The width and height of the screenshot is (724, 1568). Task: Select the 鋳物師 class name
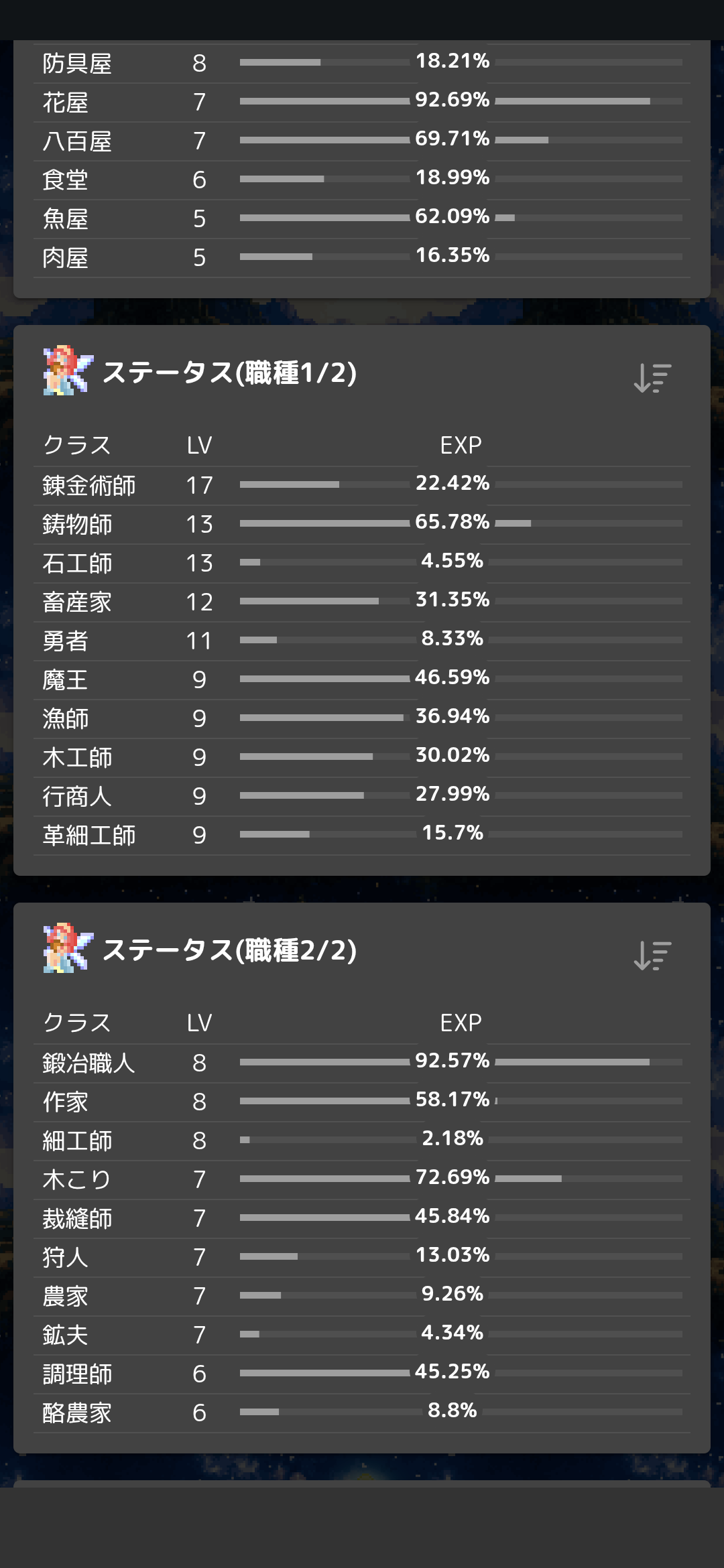(x=77, y=524)
